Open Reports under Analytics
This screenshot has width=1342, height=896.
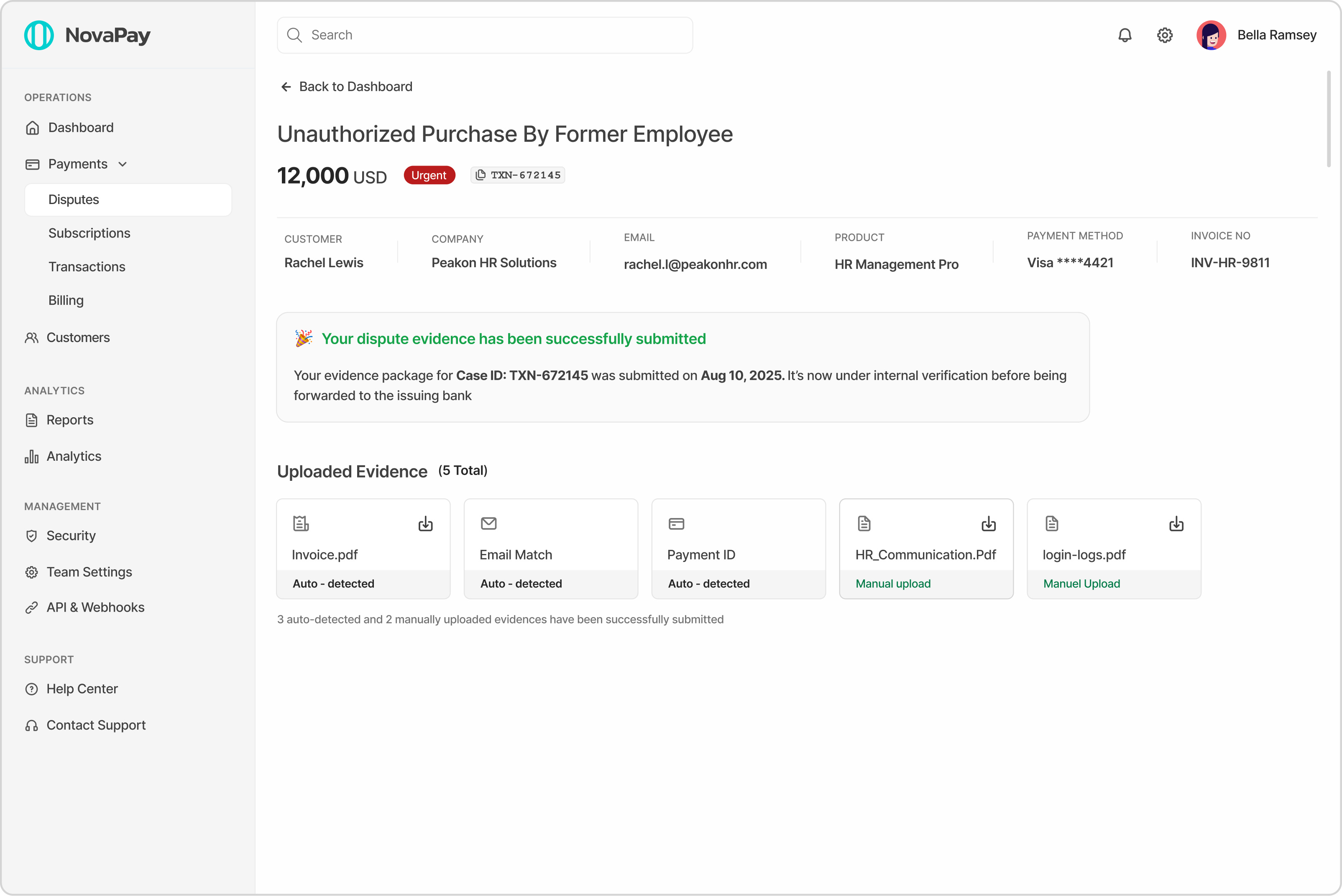[70, 419]
